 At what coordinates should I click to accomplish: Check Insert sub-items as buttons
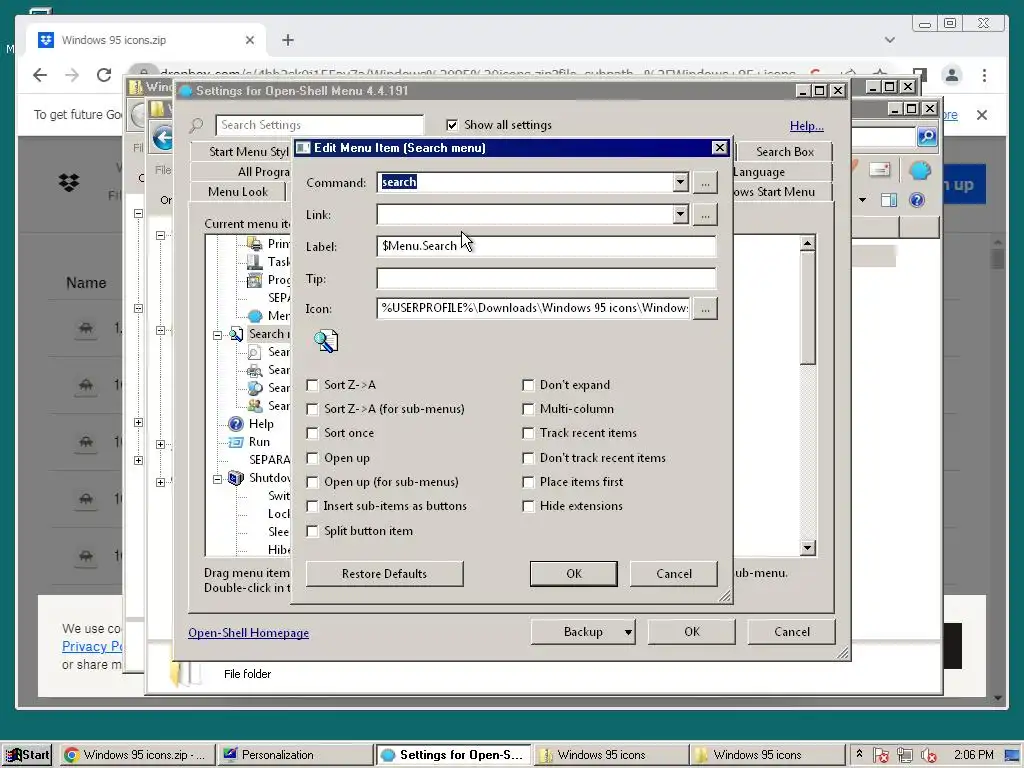pos(312,507)
